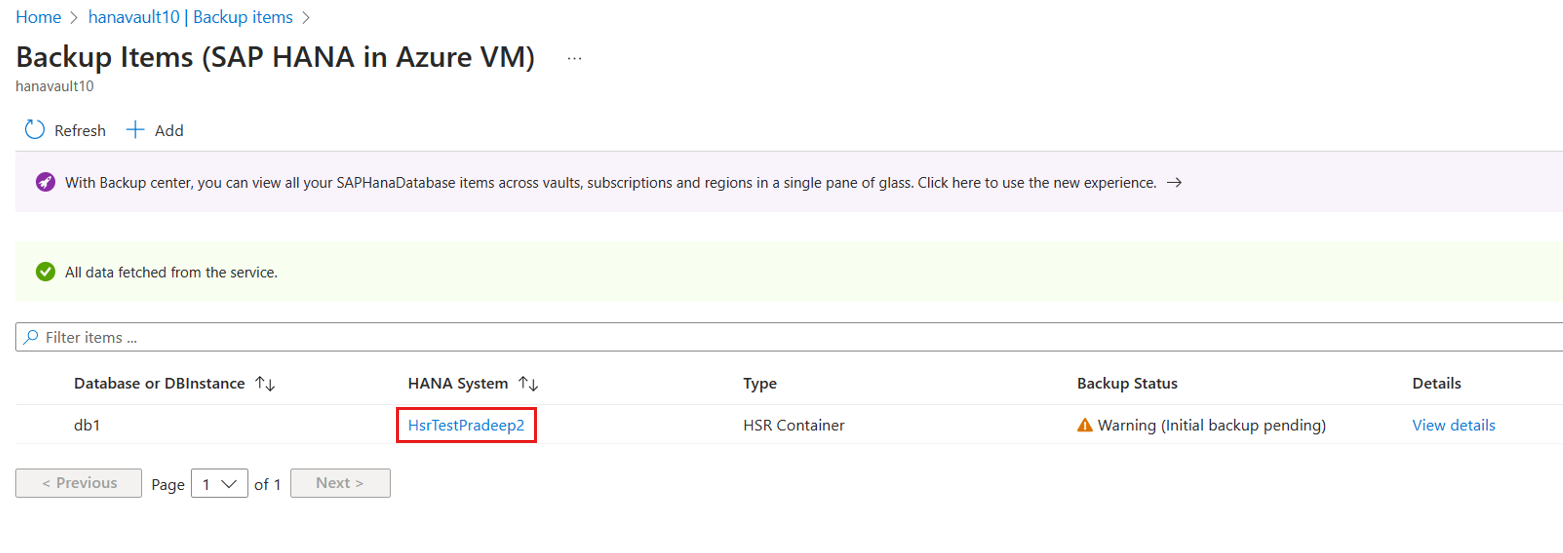This screenshot has width=1563, height=553.
Task: Click the arrow at the end of the Backup center banner
Action: [x=1175, y=183]
